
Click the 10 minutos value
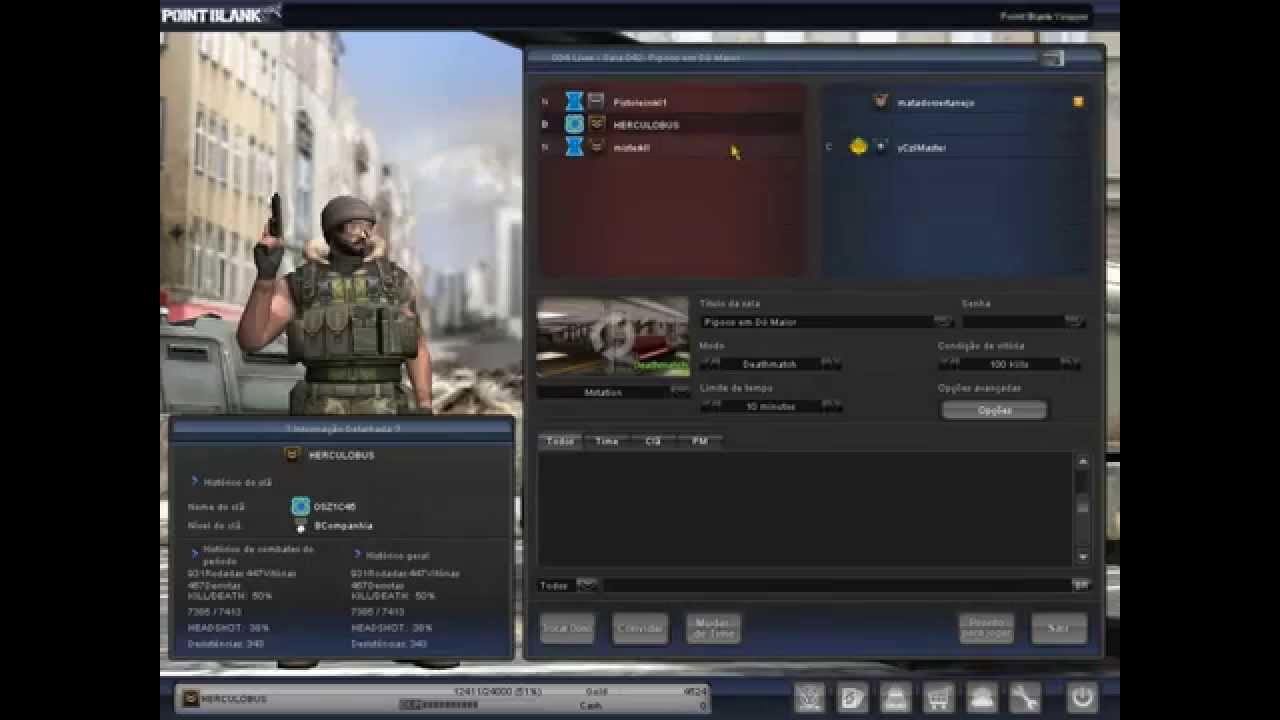(x=771, y=406)
